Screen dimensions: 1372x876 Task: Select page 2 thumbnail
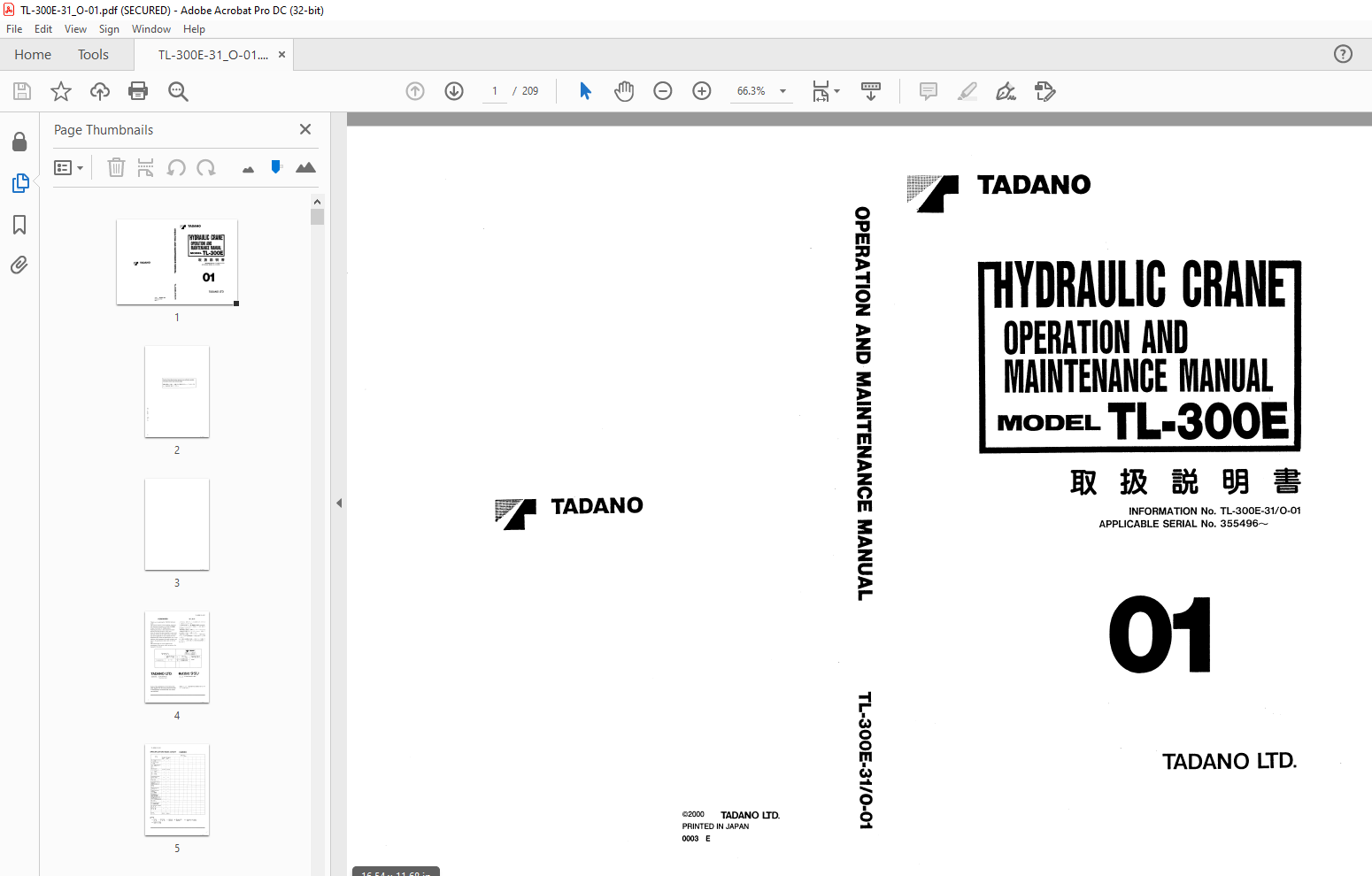click(x=177, y=392)
